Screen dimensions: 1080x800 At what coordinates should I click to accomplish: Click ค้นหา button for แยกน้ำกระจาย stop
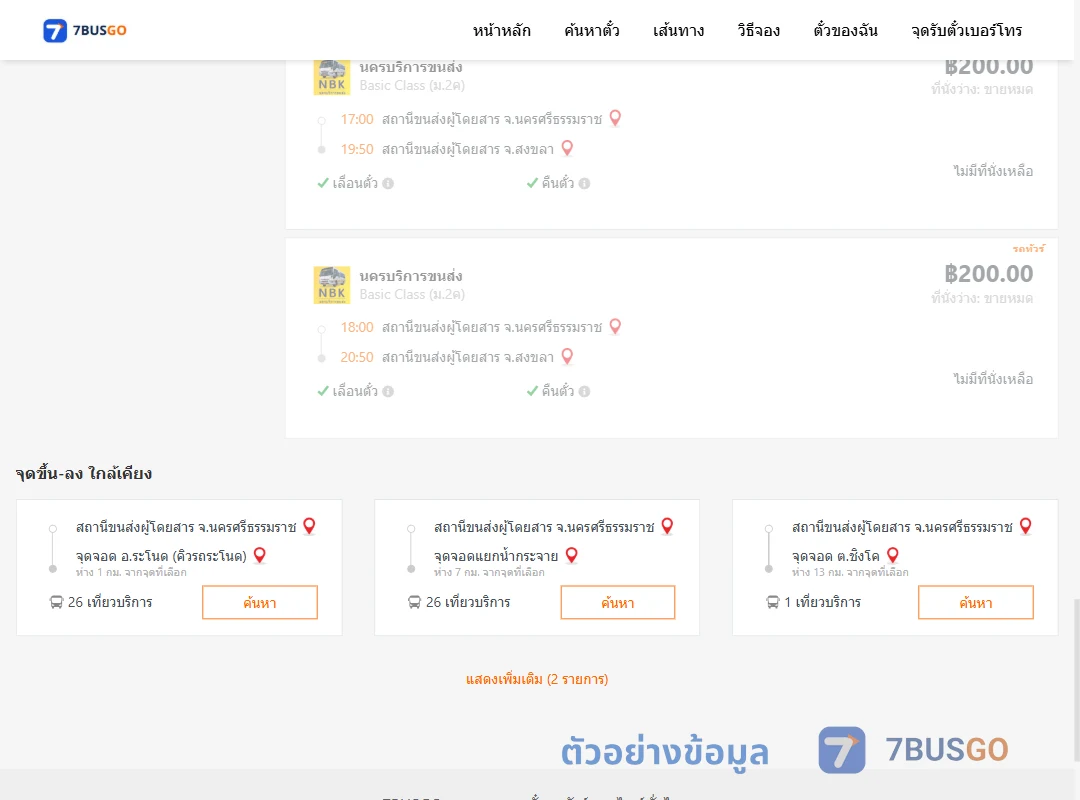click(x=618, y=602)
